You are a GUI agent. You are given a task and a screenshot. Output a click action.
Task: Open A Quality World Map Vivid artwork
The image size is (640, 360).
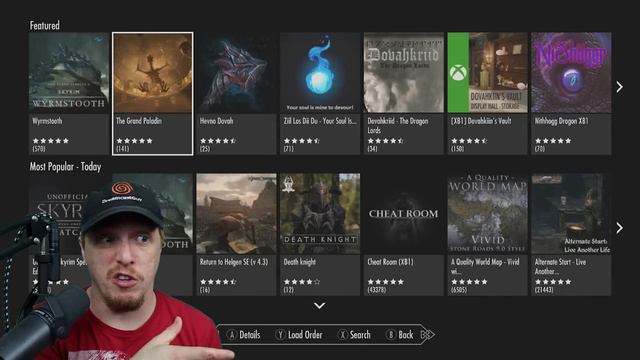click(x=487, y=213)
